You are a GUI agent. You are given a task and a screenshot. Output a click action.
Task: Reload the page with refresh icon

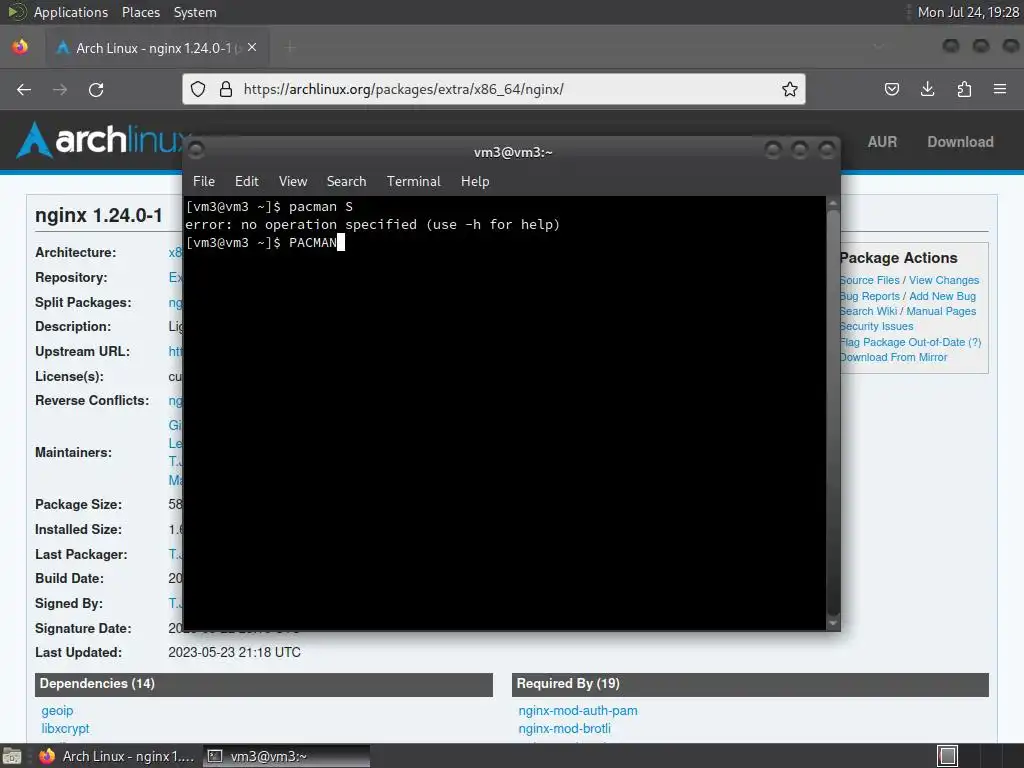pos(96,89)
